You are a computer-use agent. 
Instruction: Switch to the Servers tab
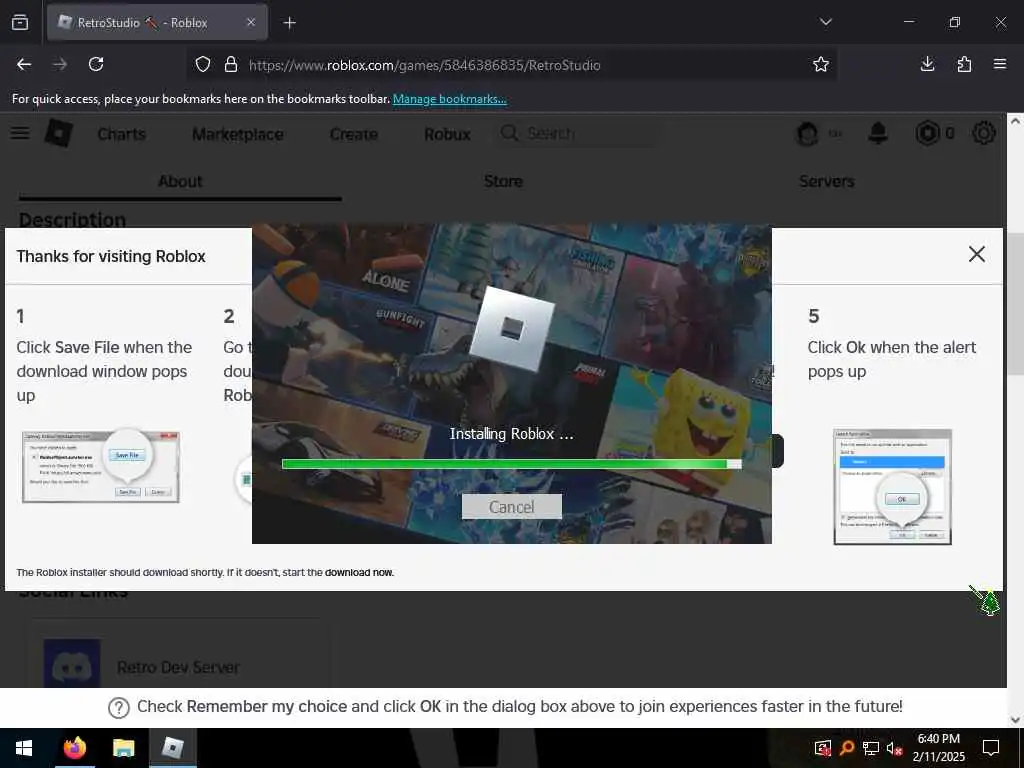(x=826, y=182)
